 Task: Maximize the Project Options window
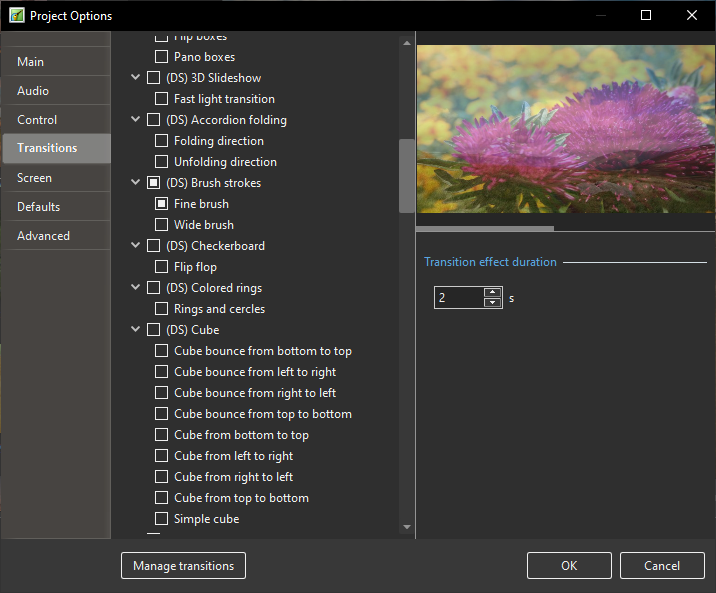pyautogui.click(x=646, y=15)
